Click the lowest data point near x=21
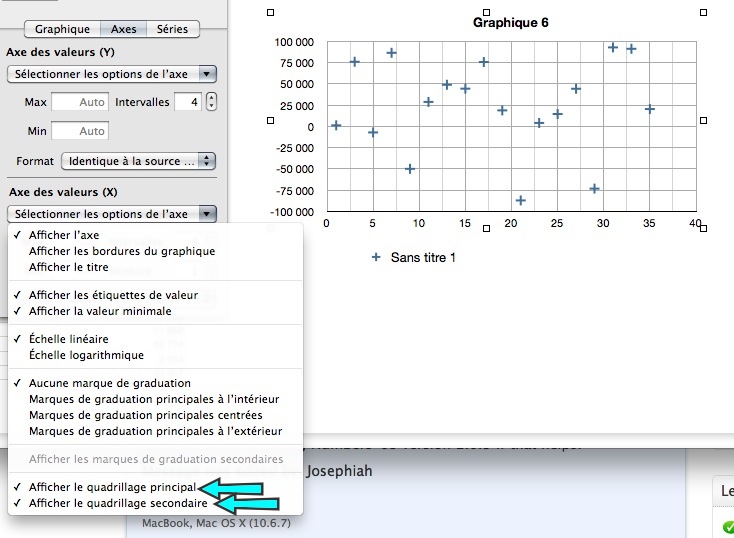Screen dimensions: 734x538 [x=521, y=200]
